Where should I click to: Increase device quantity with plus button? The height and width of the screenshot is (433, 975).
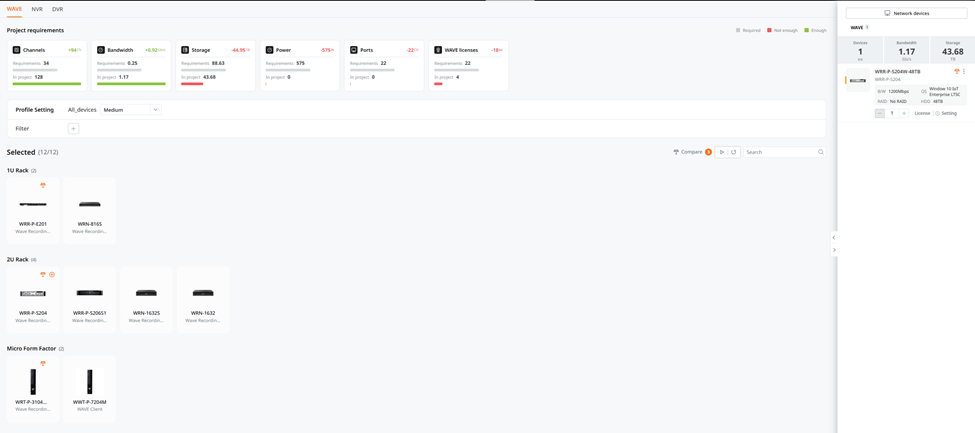(904, 113)
